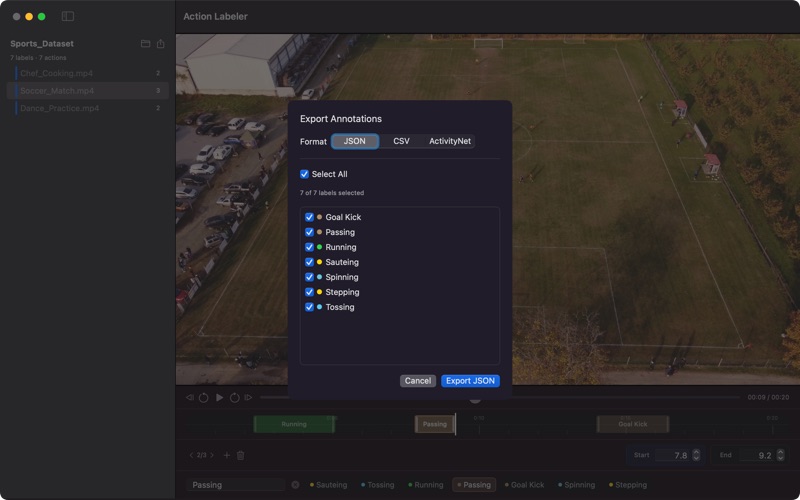This screenshot has width=800, height=500.
Task: Click the rewind loop-back playback icon
Action: (204, 397)
